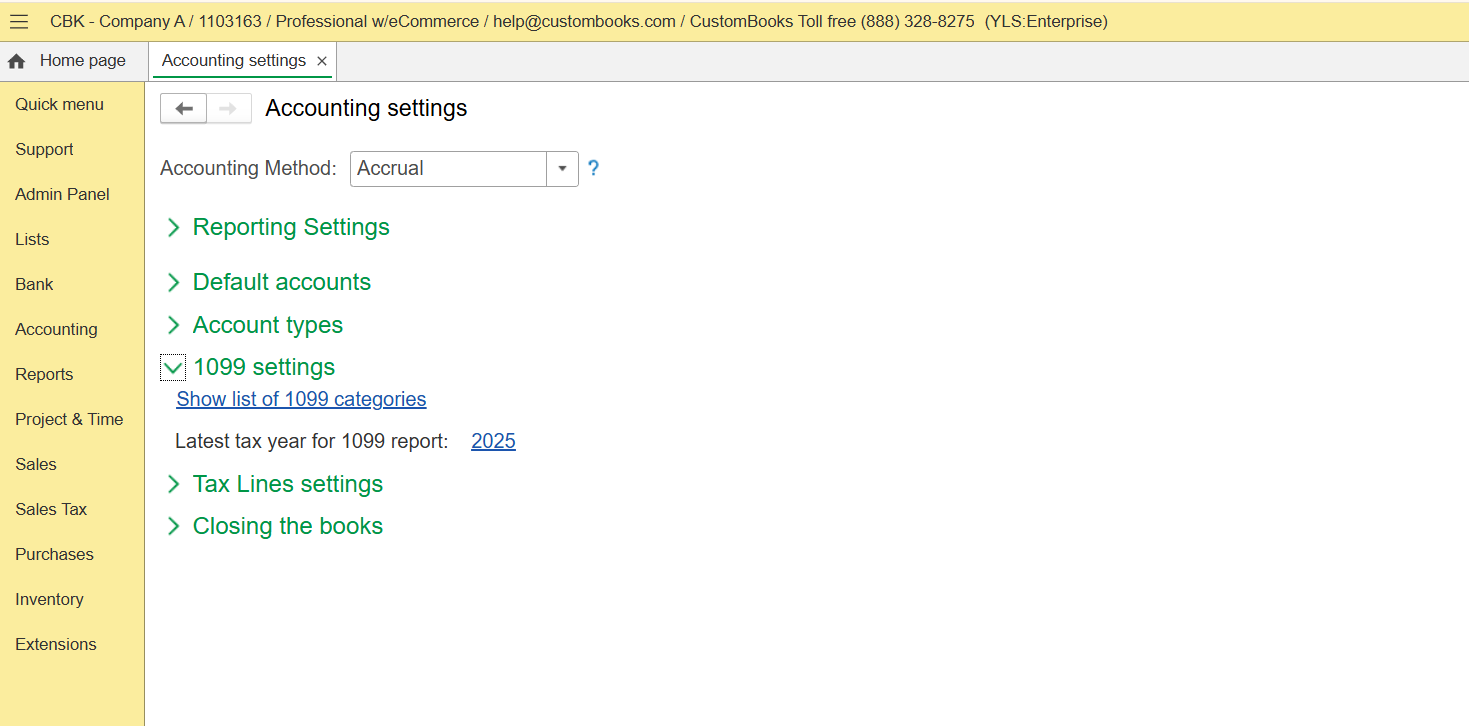1469x726 pixels.
Task: Click the Accounting Method help question mark
Action: point(593,168)
